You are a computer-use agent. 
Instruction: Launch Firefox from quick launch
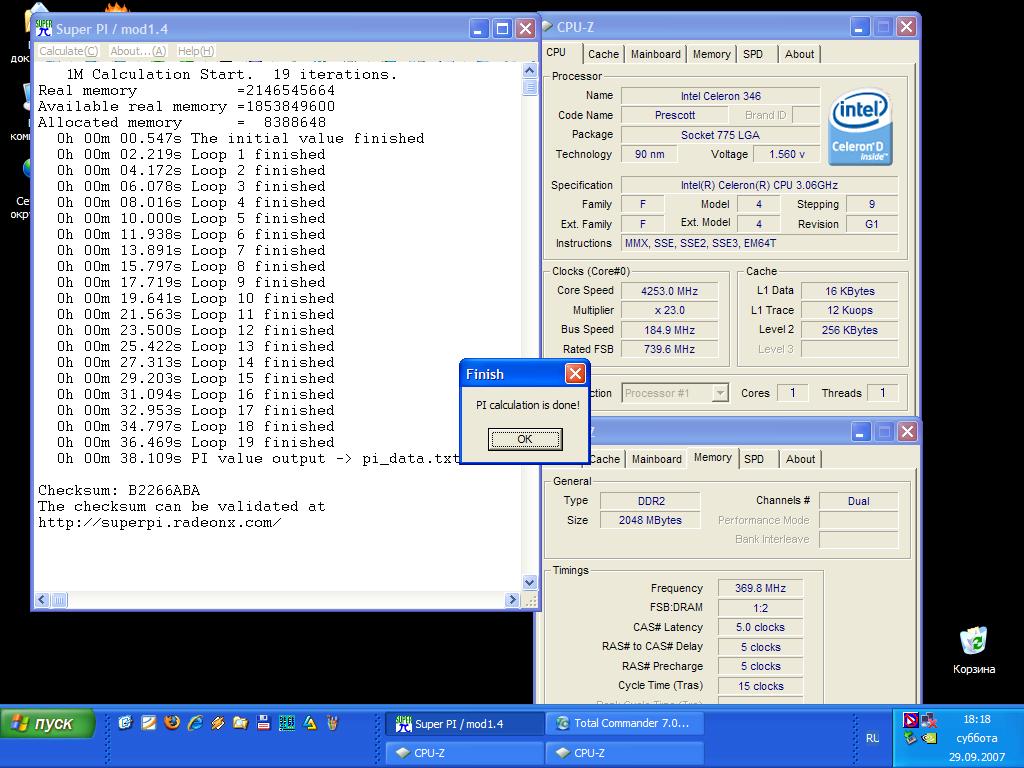pos(172,723)
